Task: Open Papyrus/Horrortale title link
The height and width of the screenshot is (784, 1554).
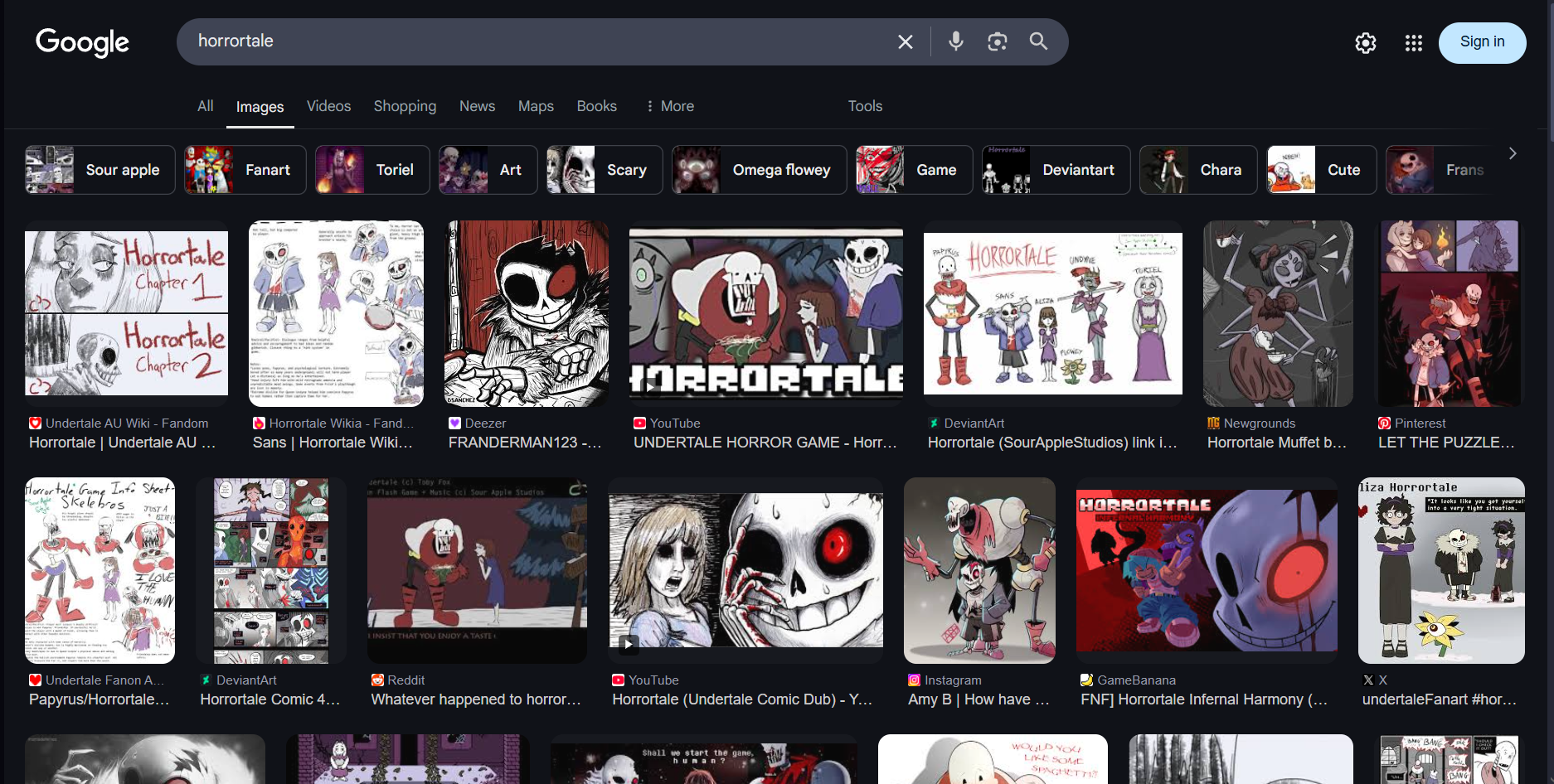Action: pos(100,699)
